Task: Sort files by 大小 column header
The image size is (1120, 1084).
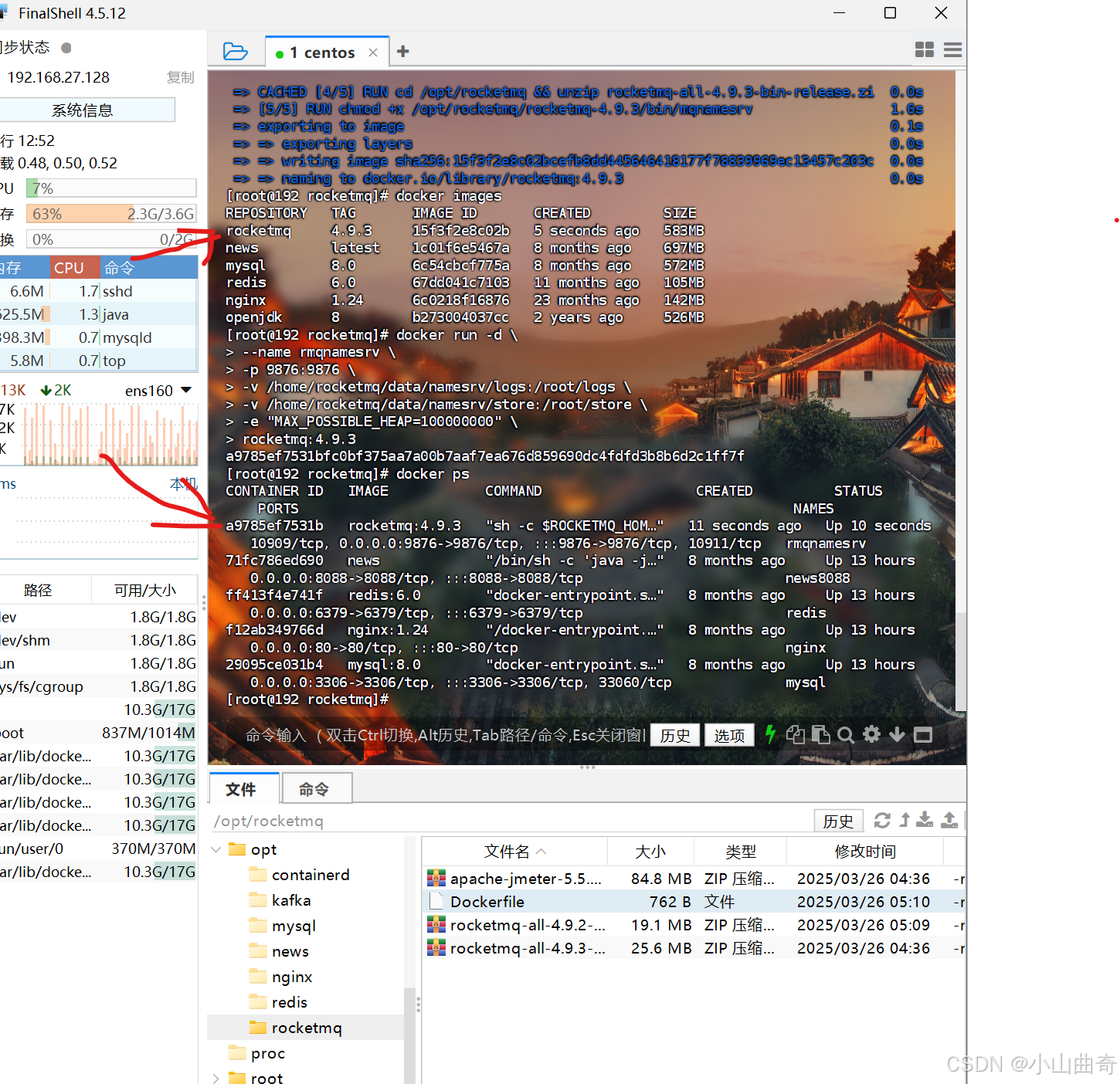Action: [650, 852]
